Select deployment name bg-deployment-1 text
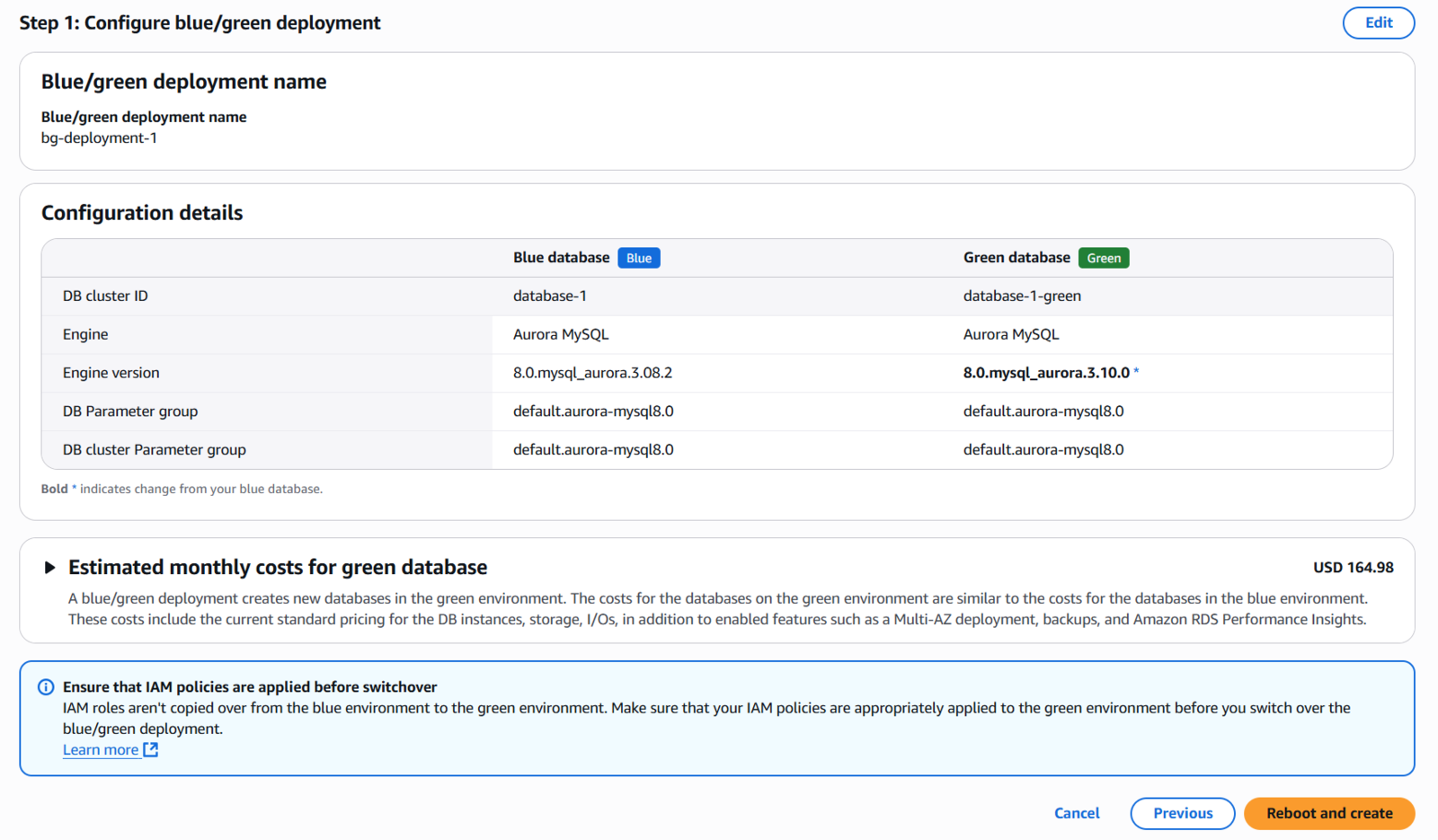The image size is (1438, 840). 99,138
